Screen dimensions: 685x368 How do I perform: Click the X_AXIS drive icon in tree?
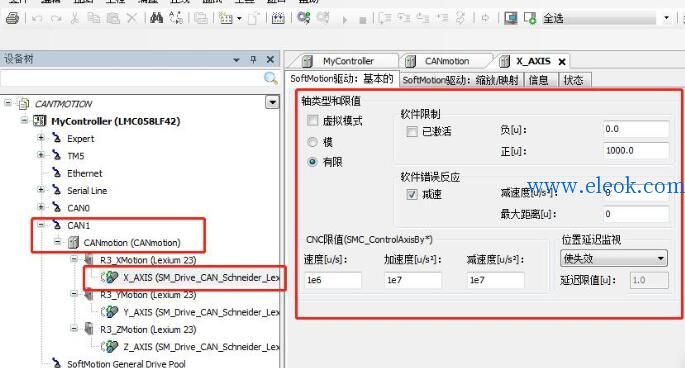[x=109, y=277]
